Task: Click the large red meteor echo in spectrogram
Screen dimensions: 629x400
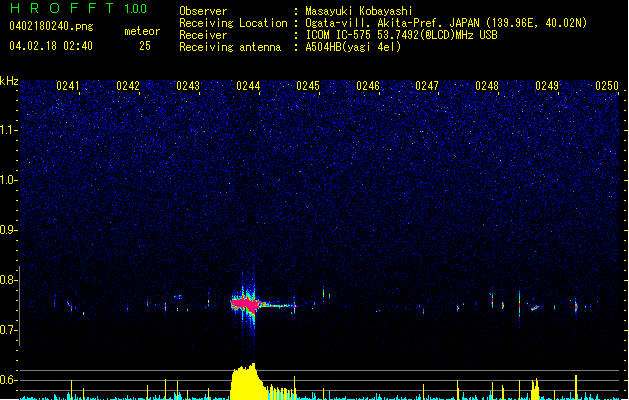Action: point(245,305)
